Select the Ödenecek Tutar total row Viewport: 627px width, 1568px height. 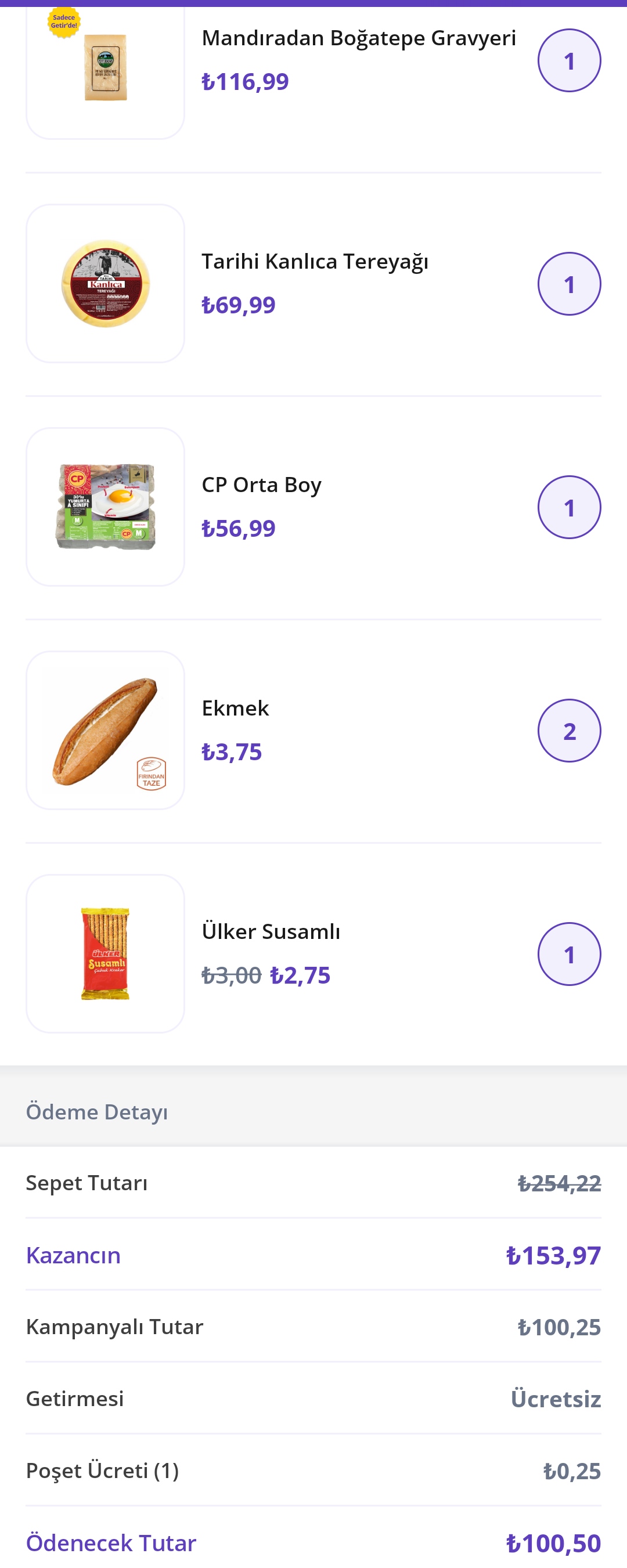click(313, 1542)
